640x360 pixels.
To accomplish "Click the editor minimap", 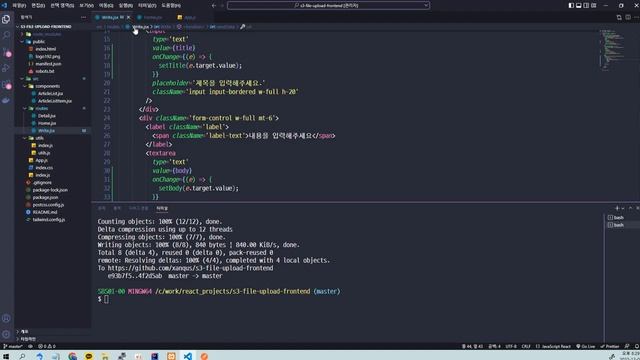I will (611, 49).
